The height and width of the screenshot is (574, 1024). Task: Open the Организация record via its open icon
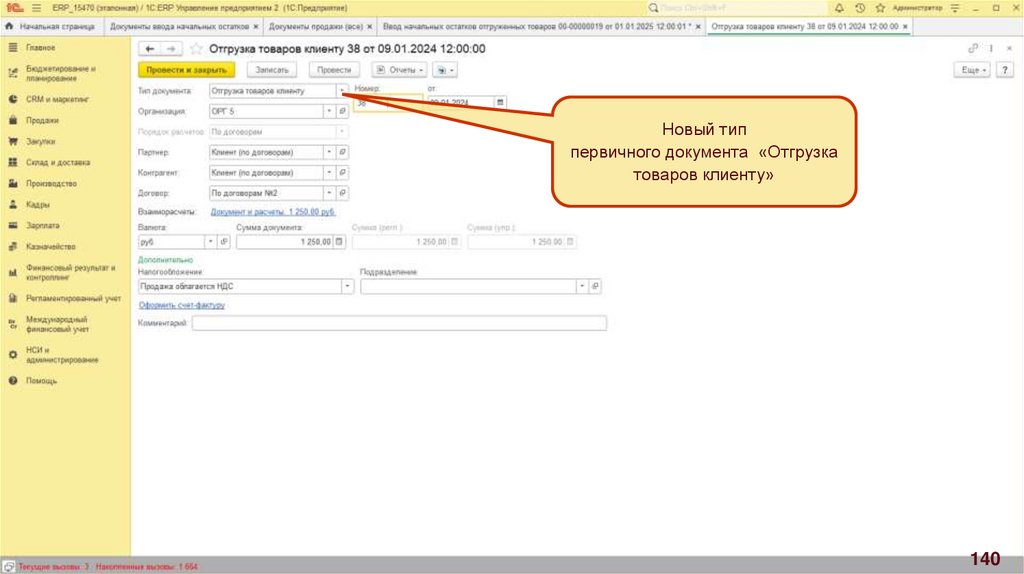(x=342, y=111)
